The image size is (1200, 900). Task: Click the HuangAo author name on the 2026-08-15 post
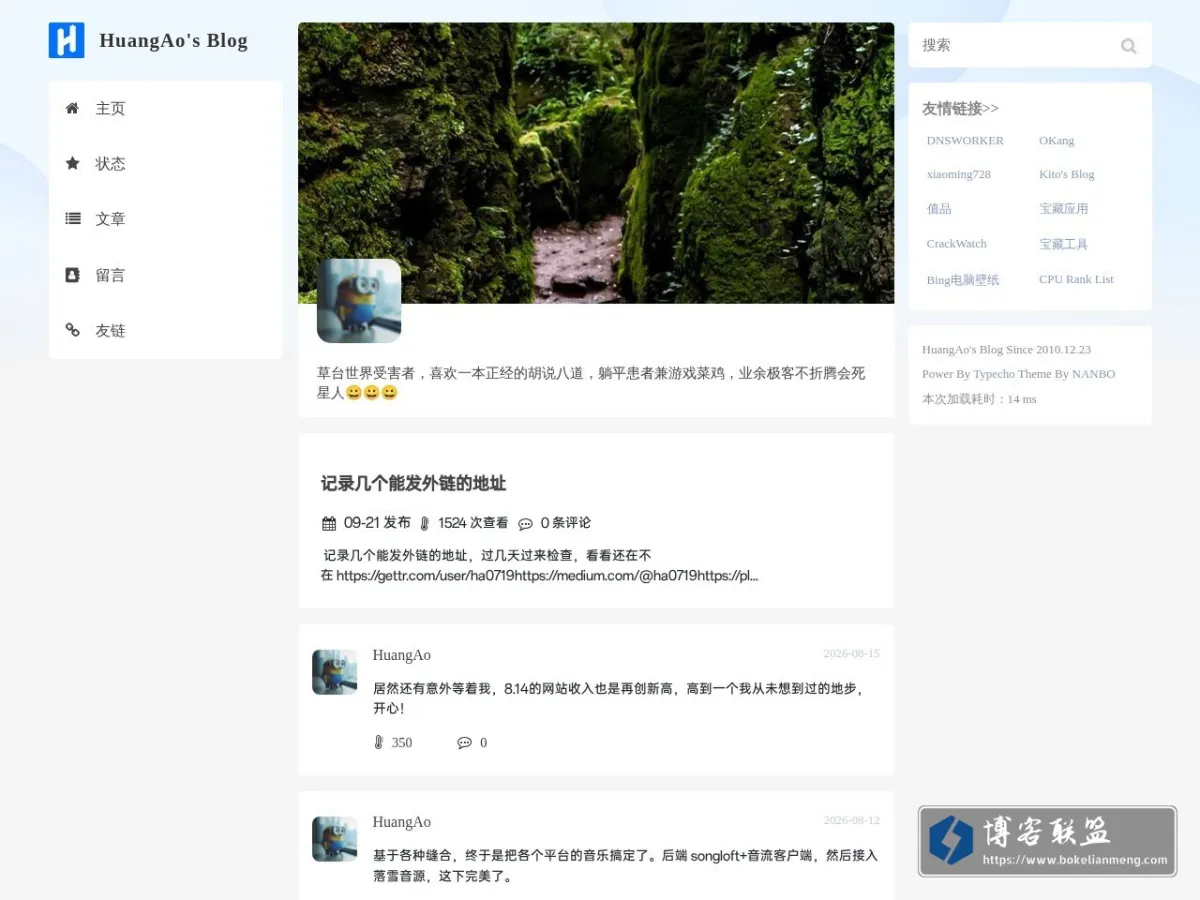402,655
